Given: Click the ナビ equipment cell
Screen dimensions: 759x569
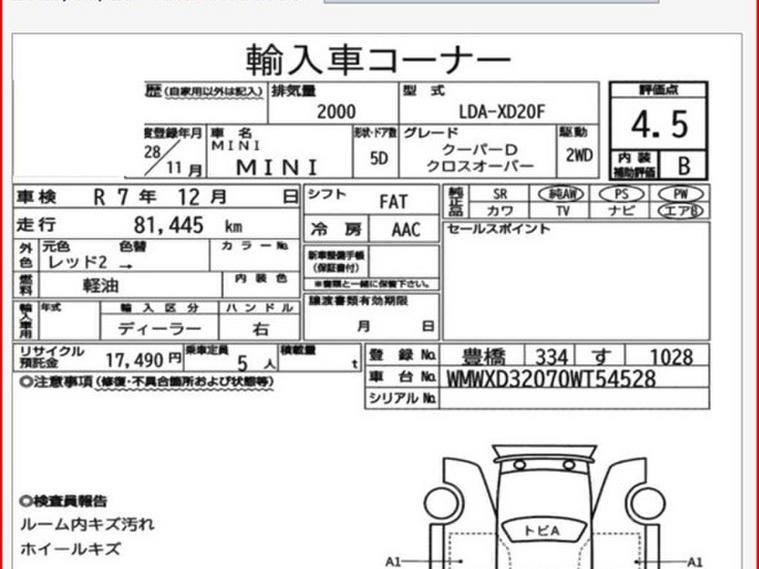Looking at the screenshot, I should coord(621,211).
